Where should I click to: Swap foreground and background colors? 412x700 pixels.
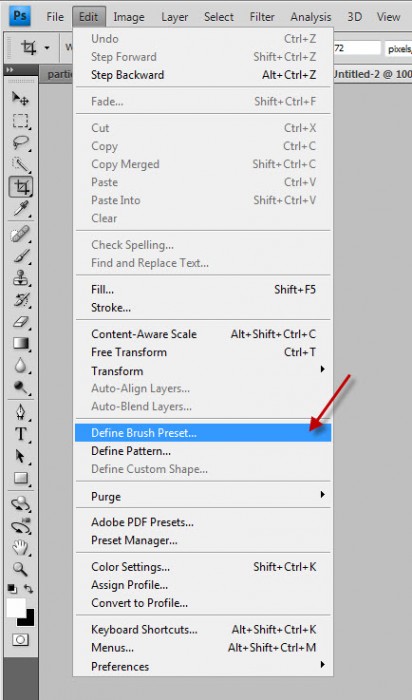[x=28, y=589]
